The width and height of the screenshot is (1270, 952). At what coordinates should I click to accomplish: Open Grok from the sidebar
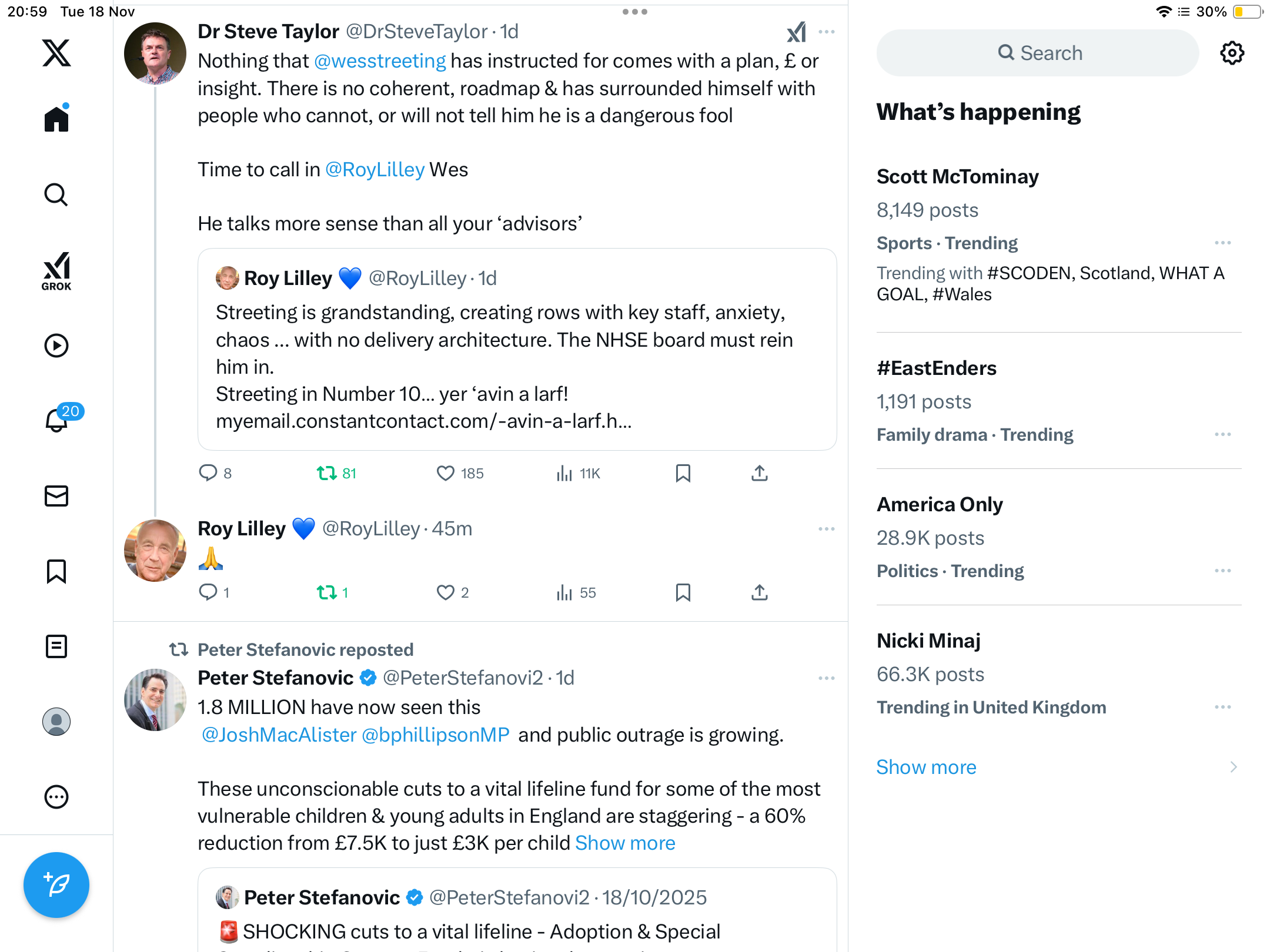[56, 271]
